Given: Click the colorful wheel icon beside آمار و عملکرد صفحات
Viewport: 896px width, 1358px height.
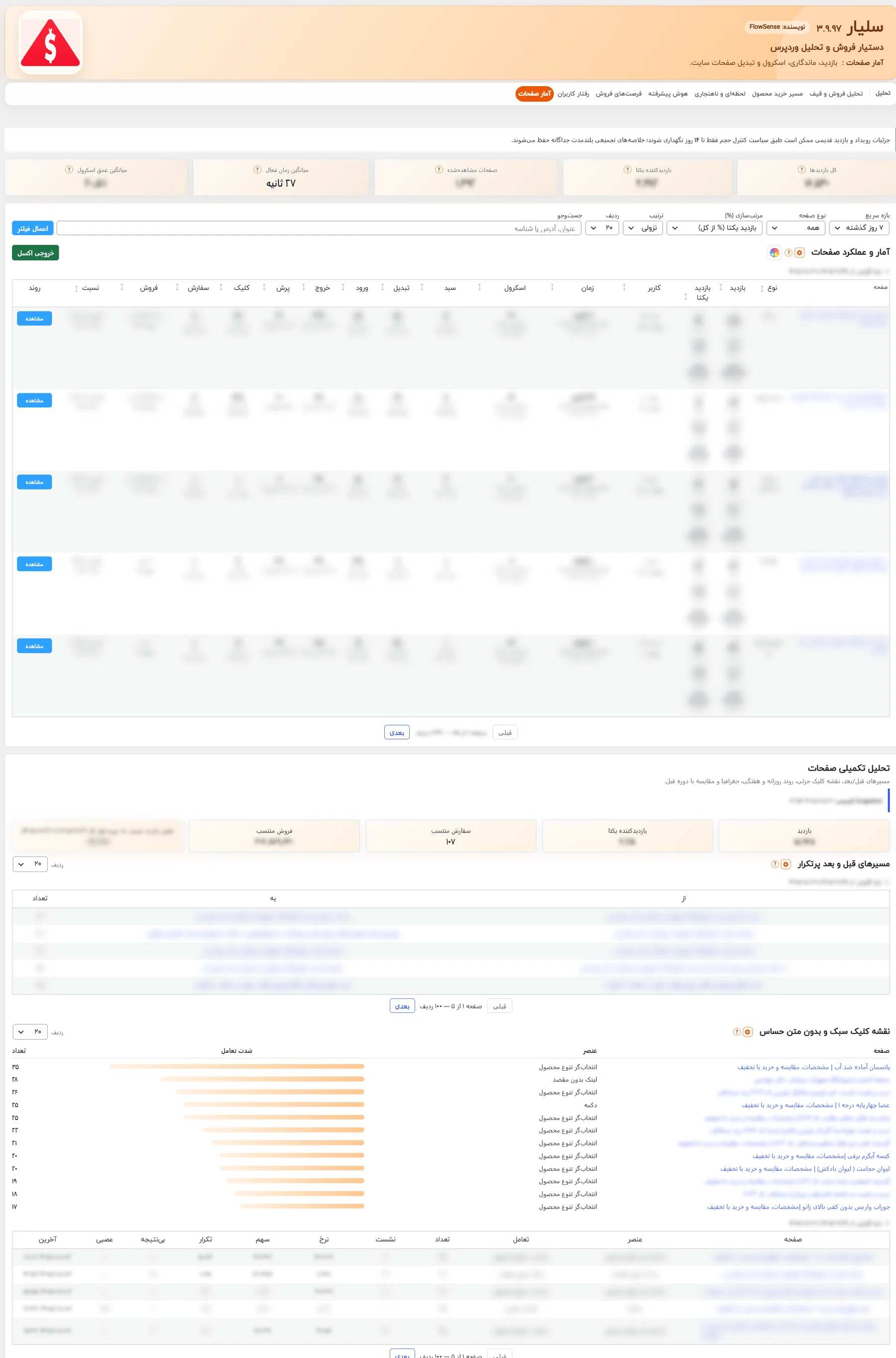Looking at the screenshot, I should point(774,252).
